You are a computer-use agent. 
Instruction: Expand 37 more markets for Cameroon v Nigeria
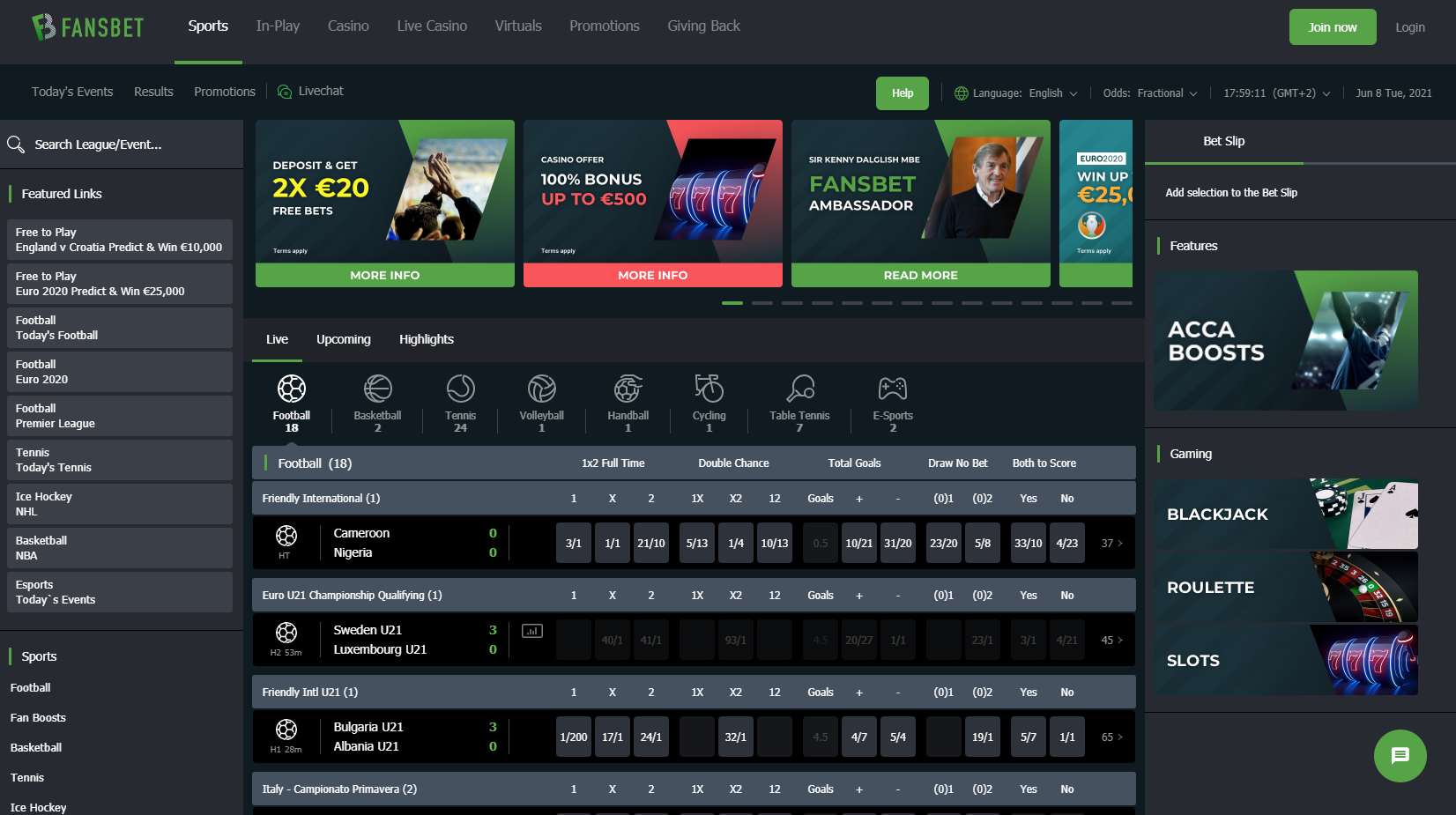tap(1112, 544)
